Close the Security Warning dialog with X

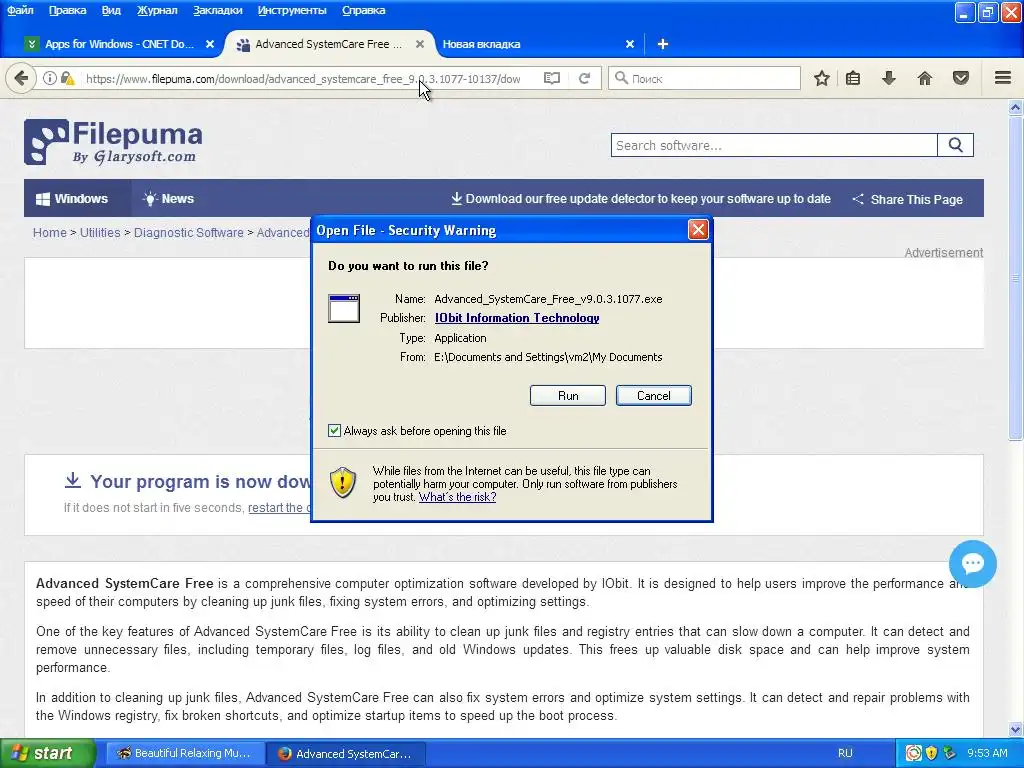click(x=698, y=230)
